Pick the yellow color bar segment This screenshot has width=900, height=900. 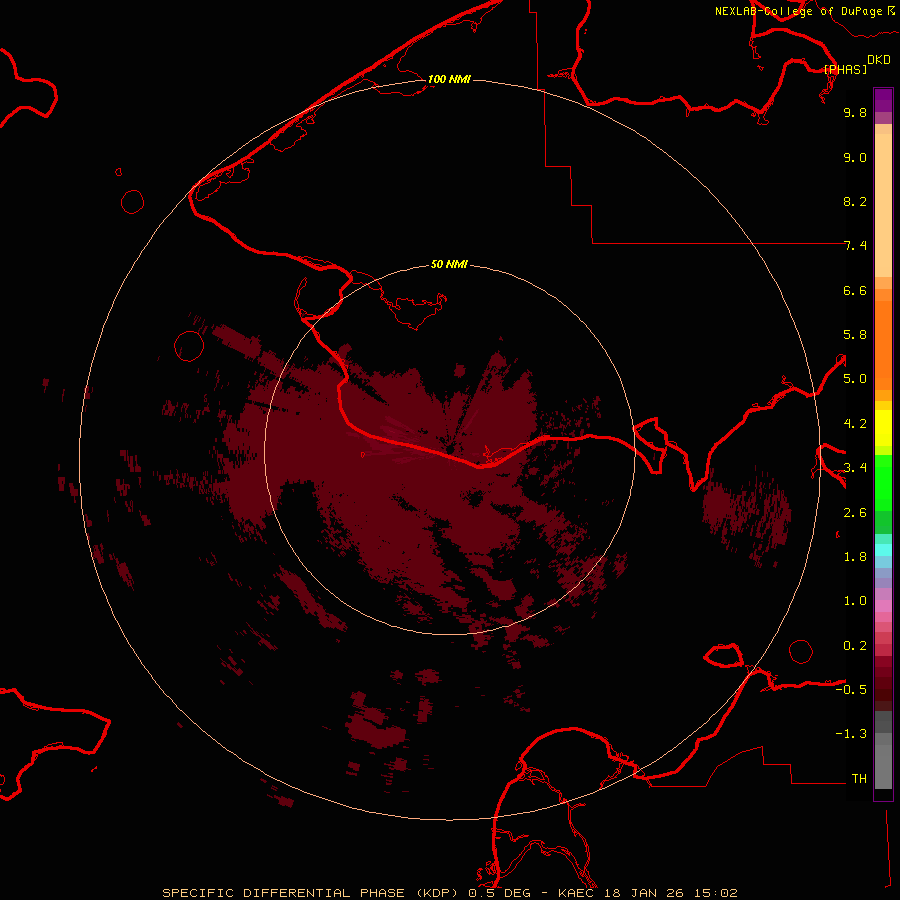(x=883, y=428)
